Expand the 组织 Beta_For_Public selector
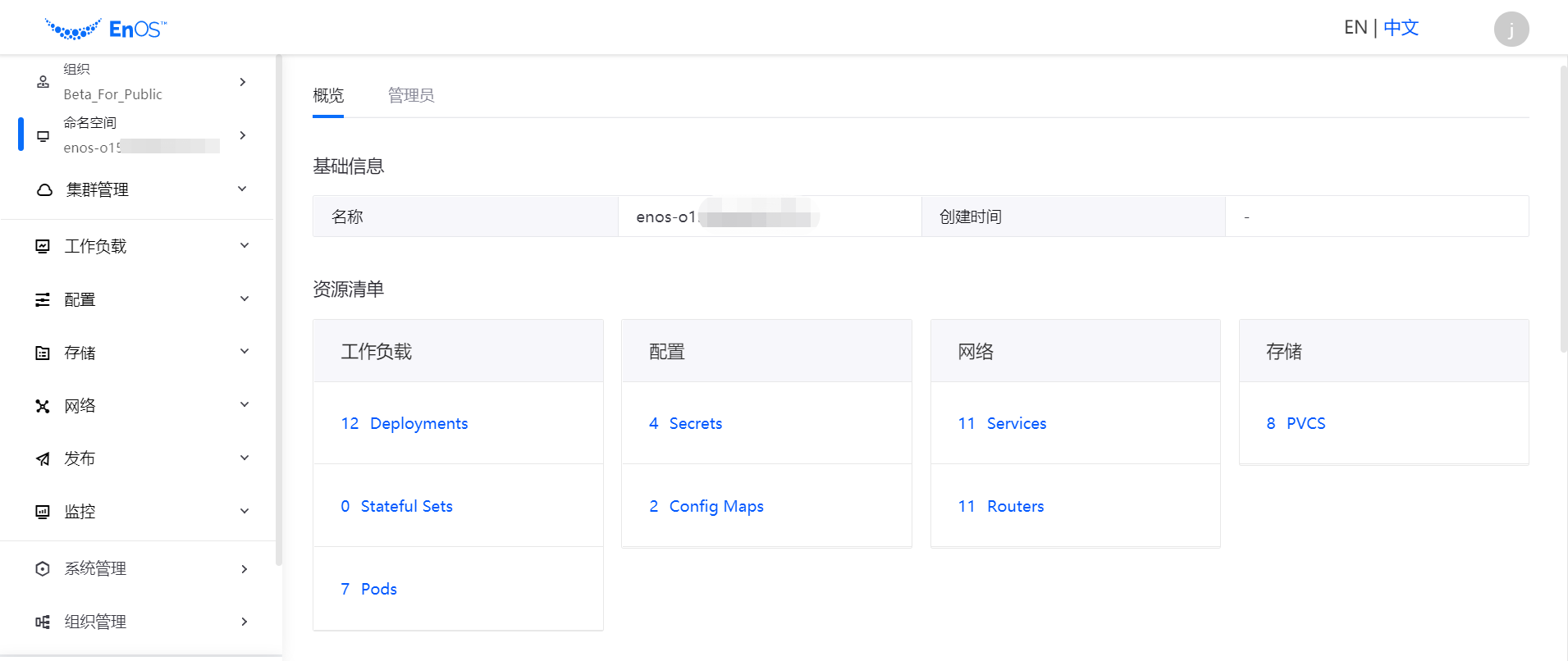Screen dimensions: 1568x661 click(x=242, y=82)
